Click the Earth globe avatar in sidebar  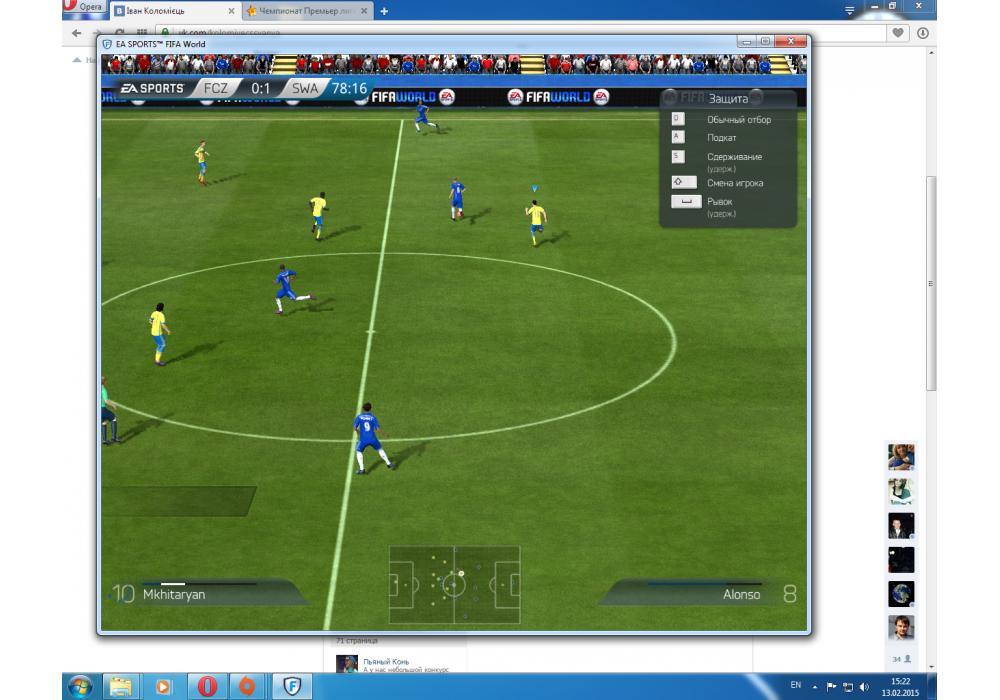[x=901, y=594]
